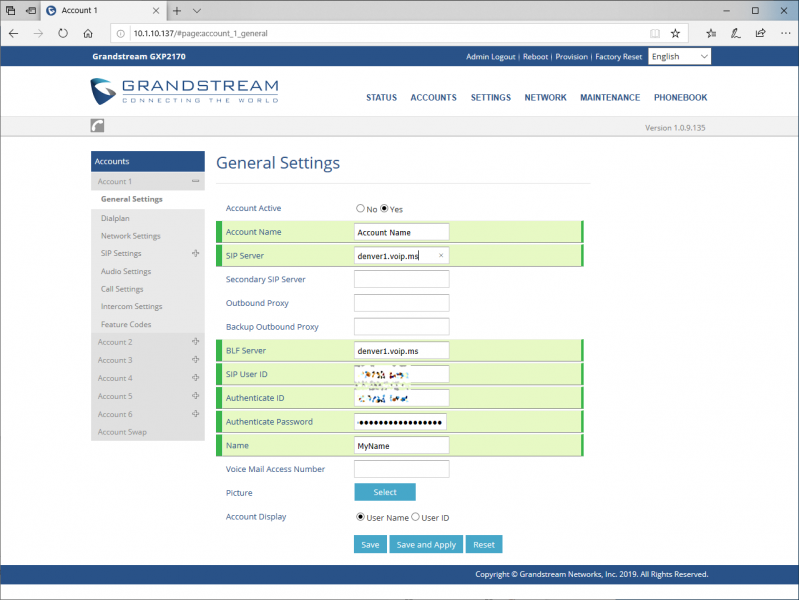Open browser settings and more ellipsis

pos(785,34)
